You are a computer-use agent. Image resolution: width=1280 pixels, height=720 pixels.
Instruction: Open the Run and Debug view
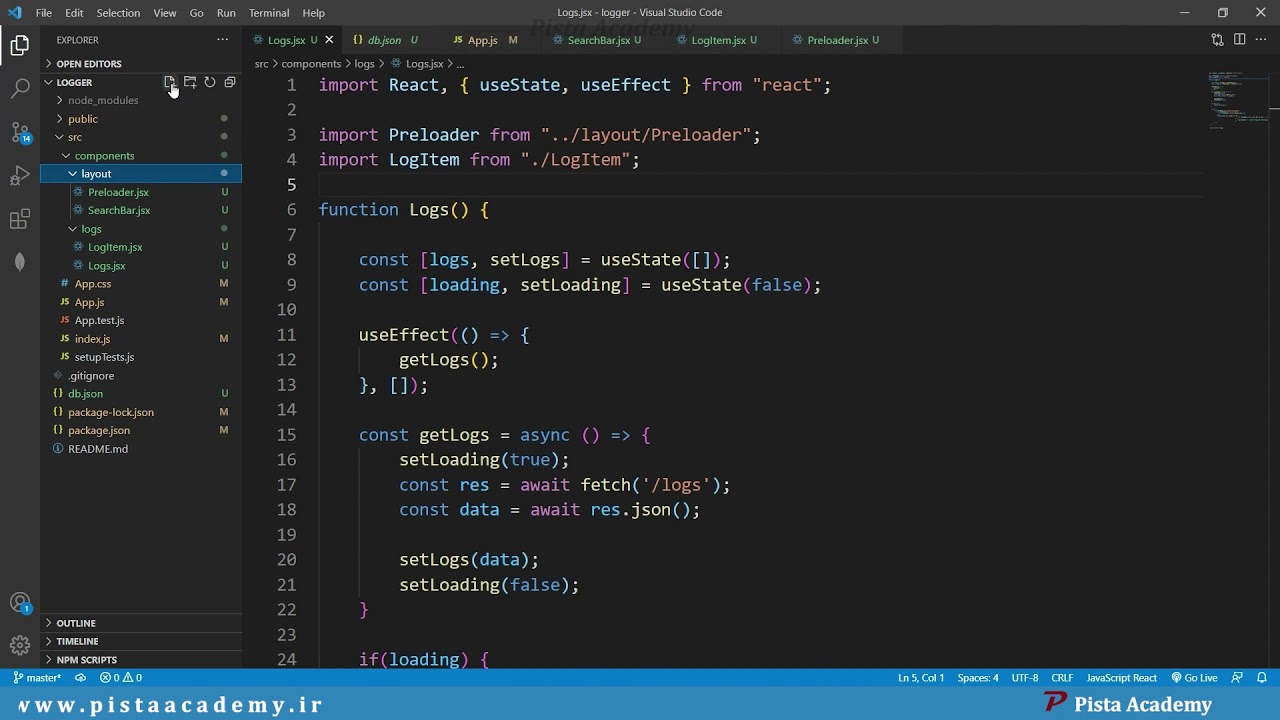[20, 176]
